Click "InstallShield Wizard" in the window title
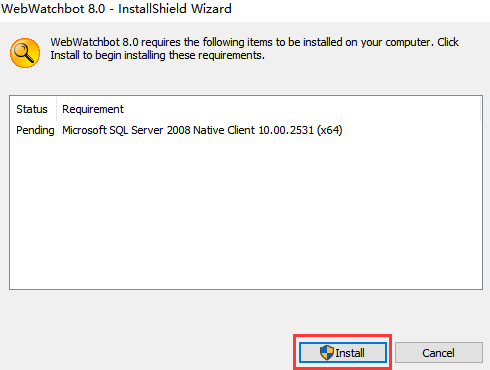 point(175,9)
